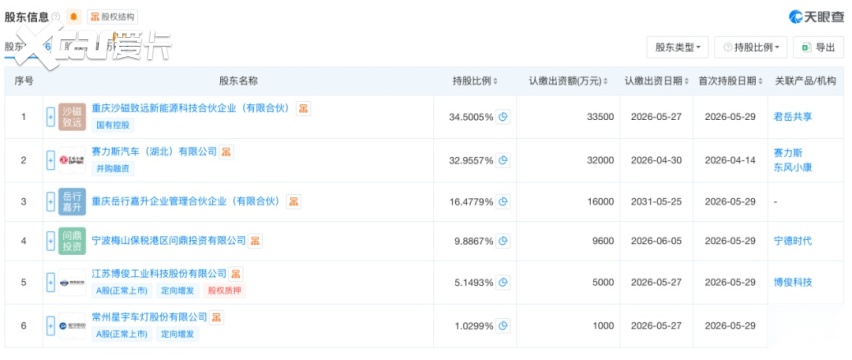Click the 沙磁致远 company logo thumbnail

click(x=72, y=117)
